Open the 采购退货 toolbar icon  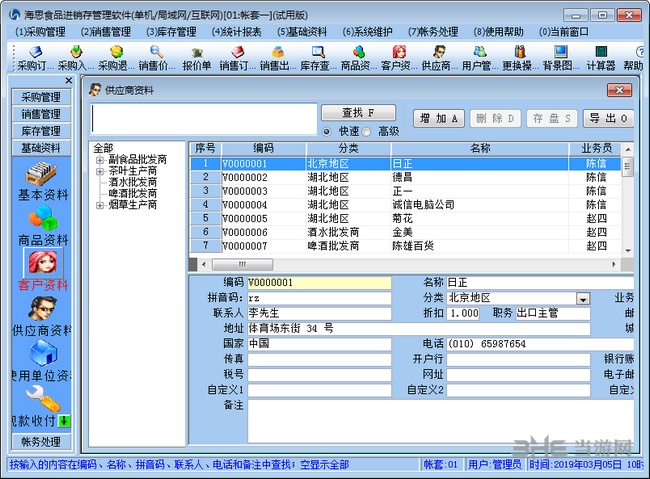(x=116, y=58)
